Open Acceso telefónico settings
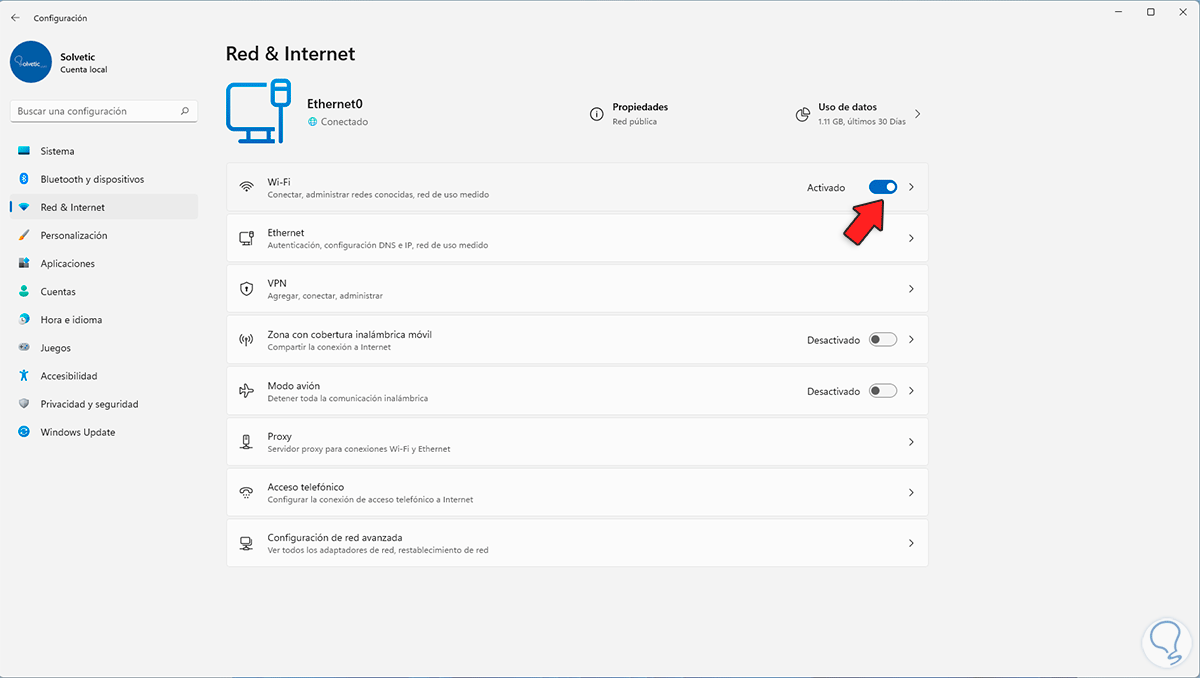This screenshot has height=678, width=1200. coord(577,492)
